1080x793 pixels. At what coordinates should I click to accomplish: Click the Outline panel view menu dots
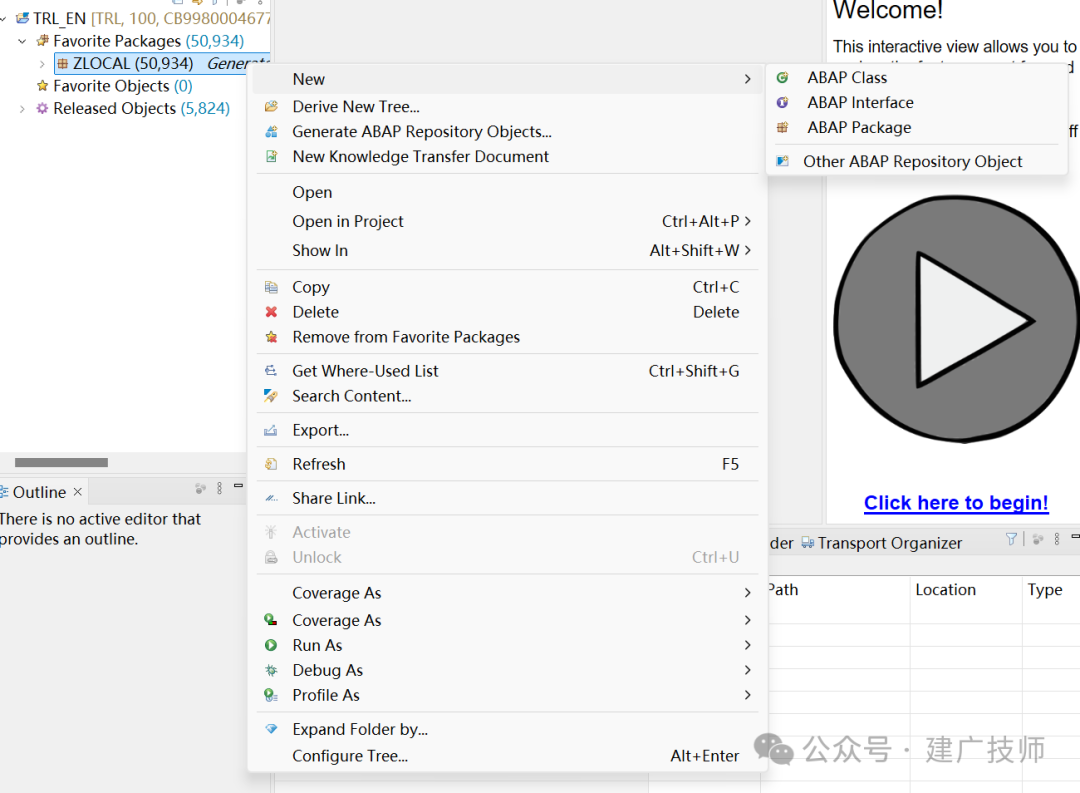pos(220,488)
